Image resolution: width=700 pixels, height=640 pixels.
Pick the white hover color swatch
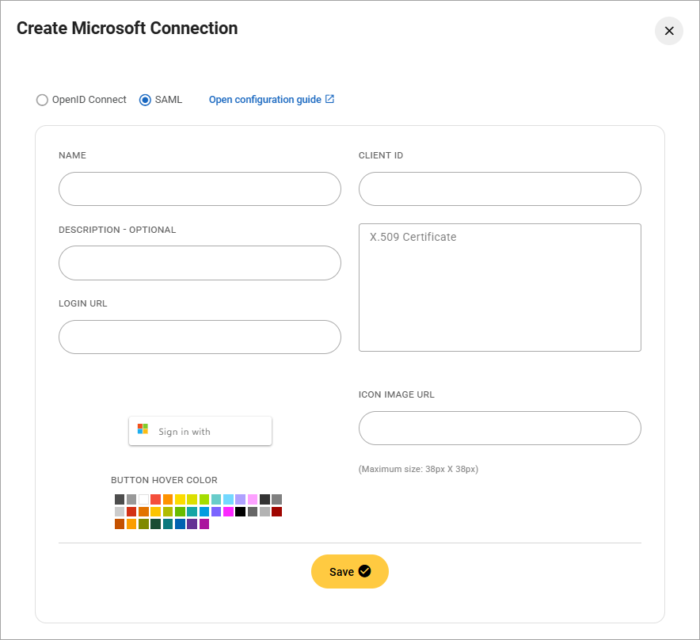[x=144, y=499]
